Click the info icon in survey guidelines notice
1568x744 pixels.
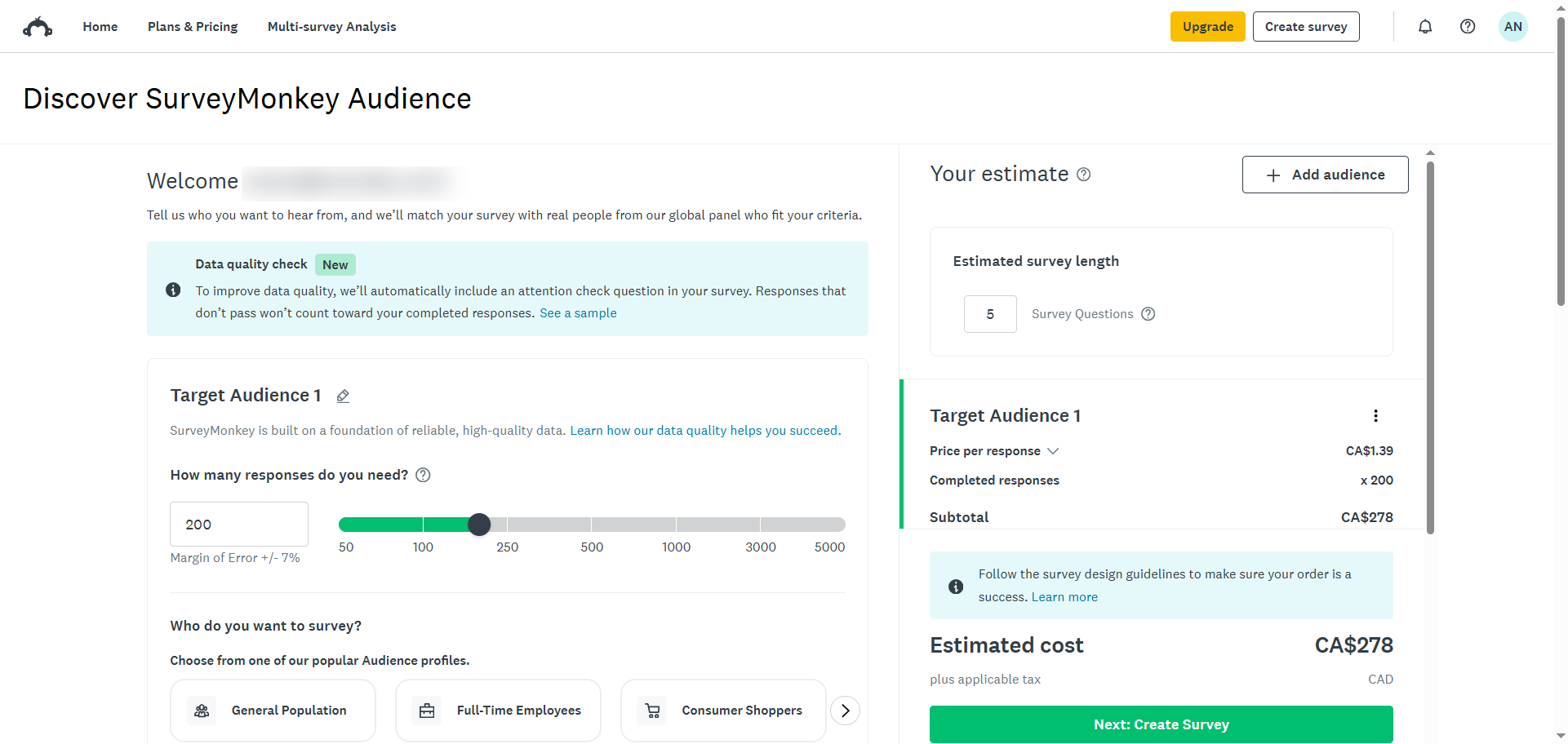956,587
